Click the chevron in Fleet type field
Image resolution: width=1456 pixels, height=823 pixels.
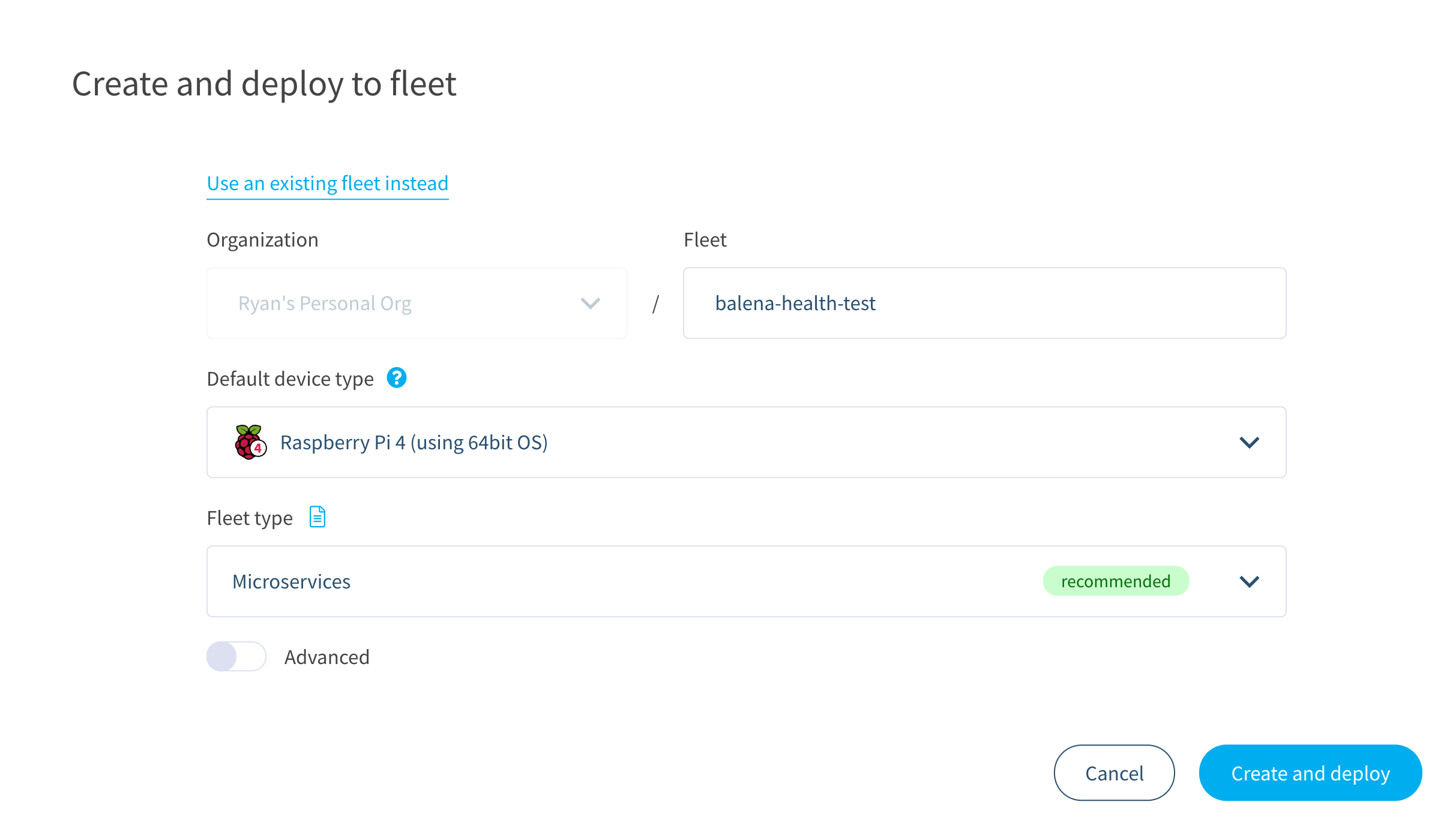click(1249, 582)
